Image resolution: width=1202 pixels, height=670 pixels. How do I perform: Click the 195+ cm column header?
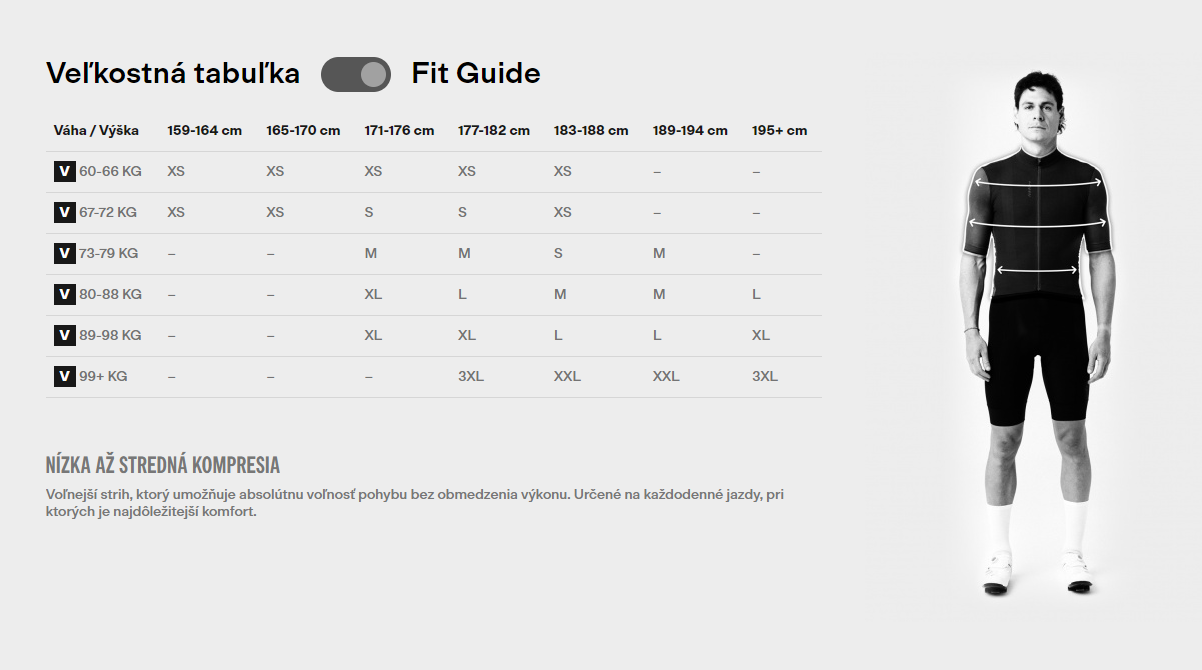[x=779, y=130]
